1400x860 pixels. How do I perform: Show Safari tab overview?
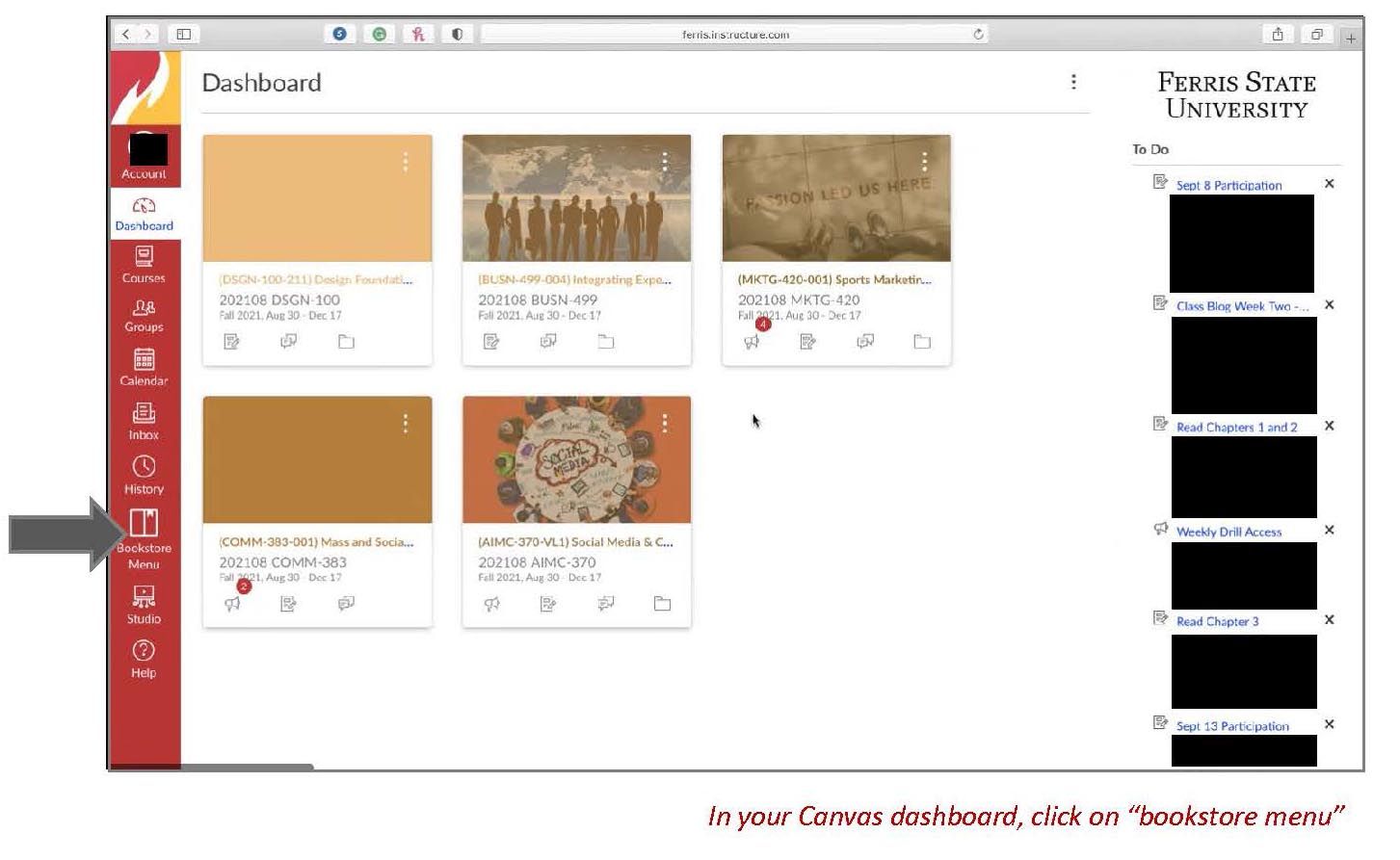1316,34
